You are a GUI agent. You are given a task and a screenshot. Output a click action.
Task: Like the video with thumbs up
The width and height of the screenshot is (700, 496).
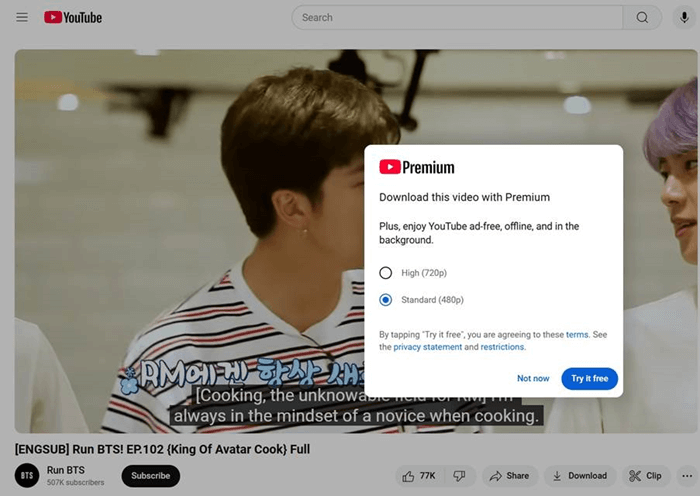tap(418, 476)
